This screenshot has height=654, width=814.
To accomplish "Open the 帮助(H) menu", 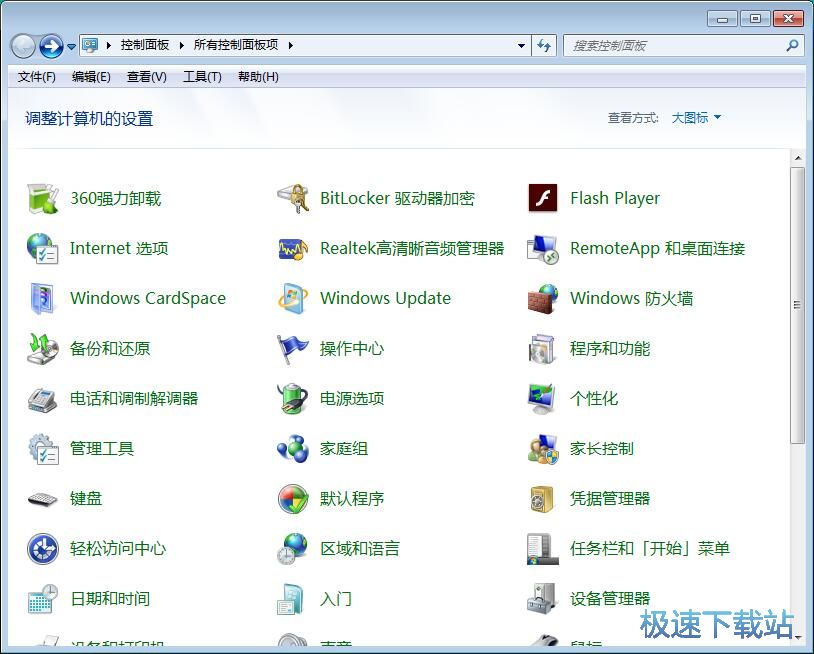I will point(258,77).
